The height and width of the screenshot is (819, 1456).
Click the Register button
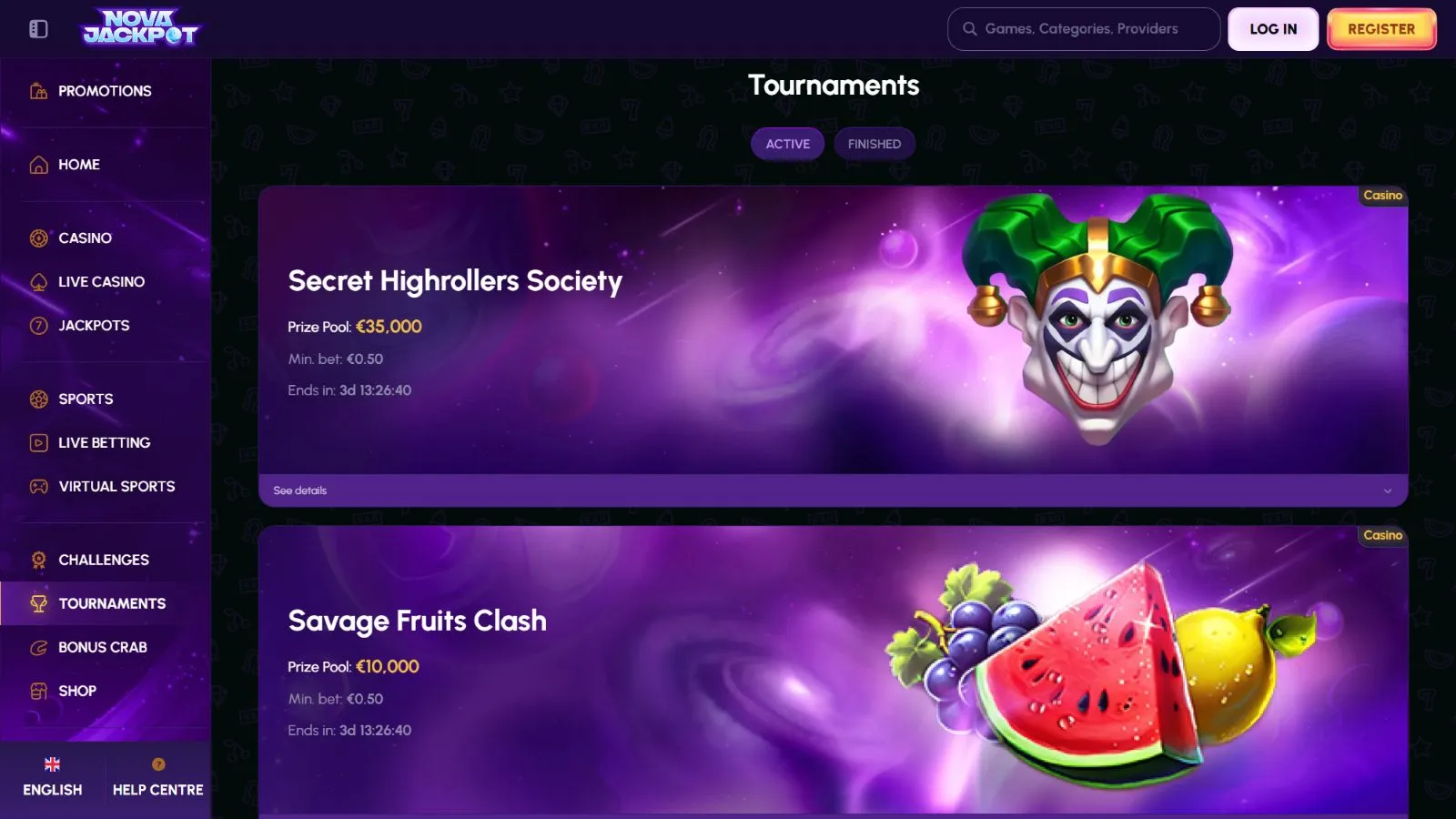1381,29
